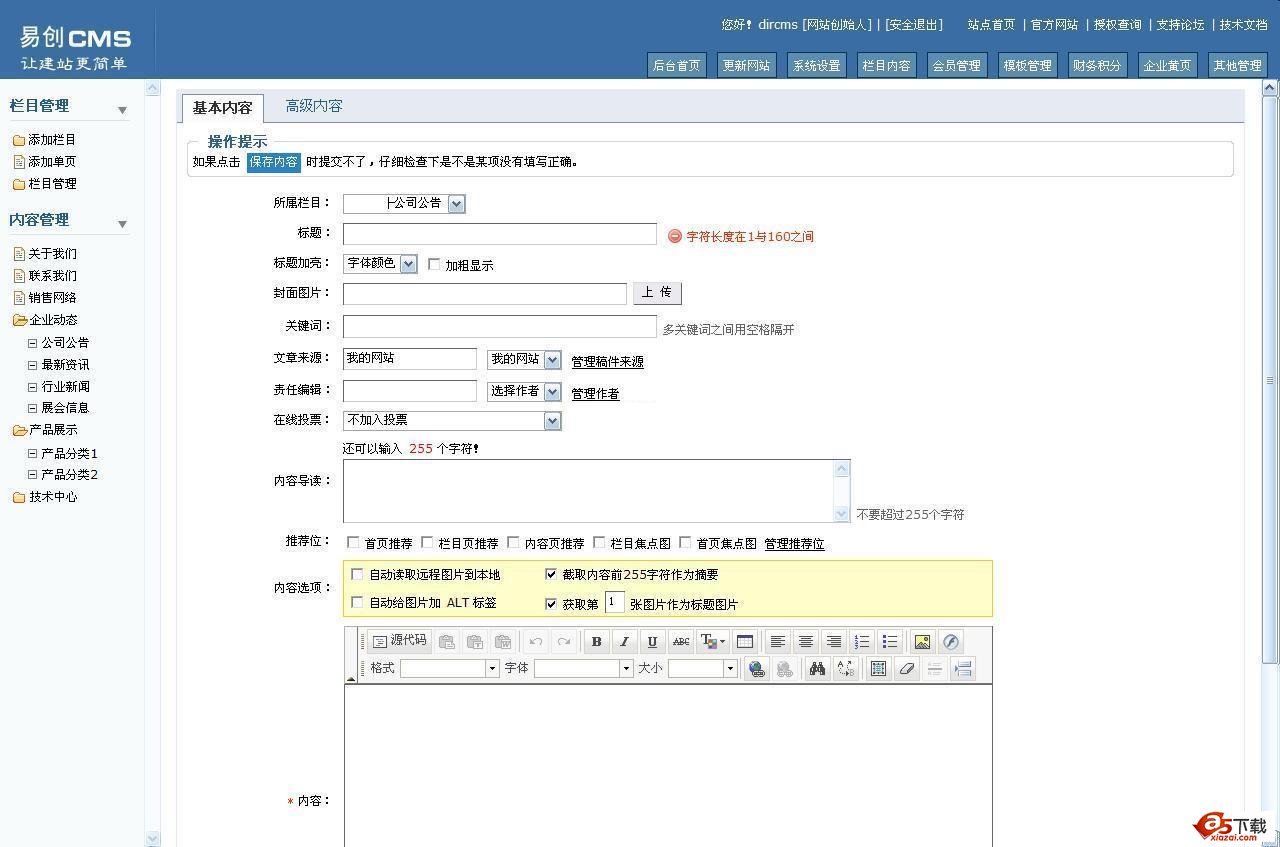
Task: Click the italic icon in editor
Action: pyautogui.click(x=624, y=642)
